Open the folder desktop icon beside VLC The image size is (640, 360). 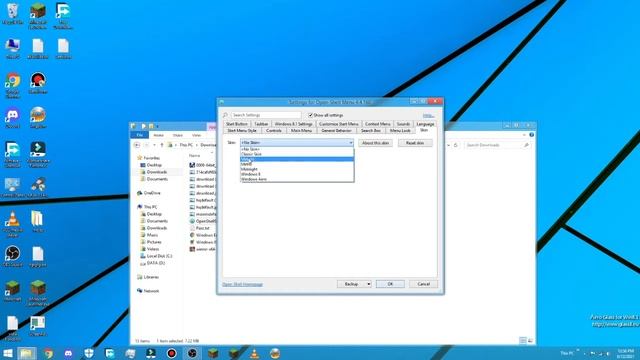tap(37, 222)
